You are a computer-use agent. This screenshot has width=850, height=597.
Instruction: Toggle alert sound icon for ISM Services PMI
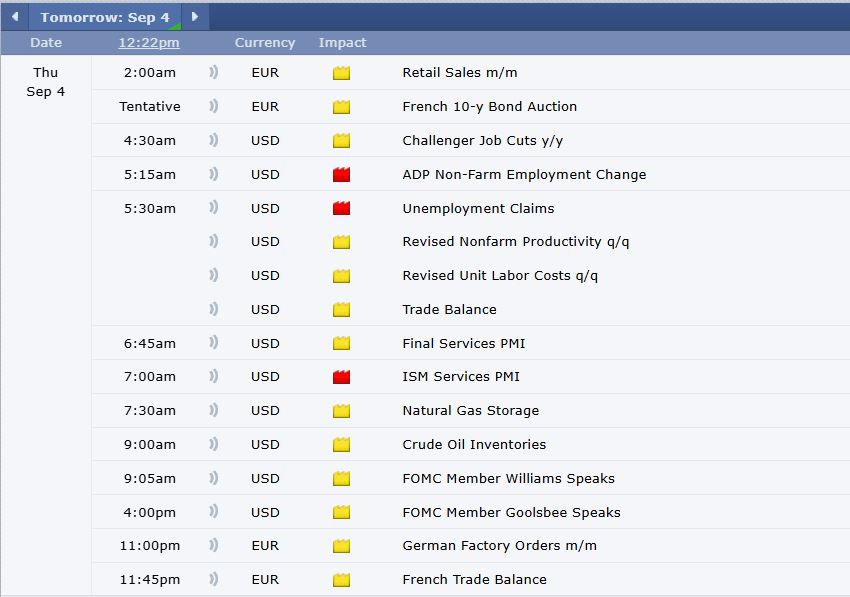214,376
